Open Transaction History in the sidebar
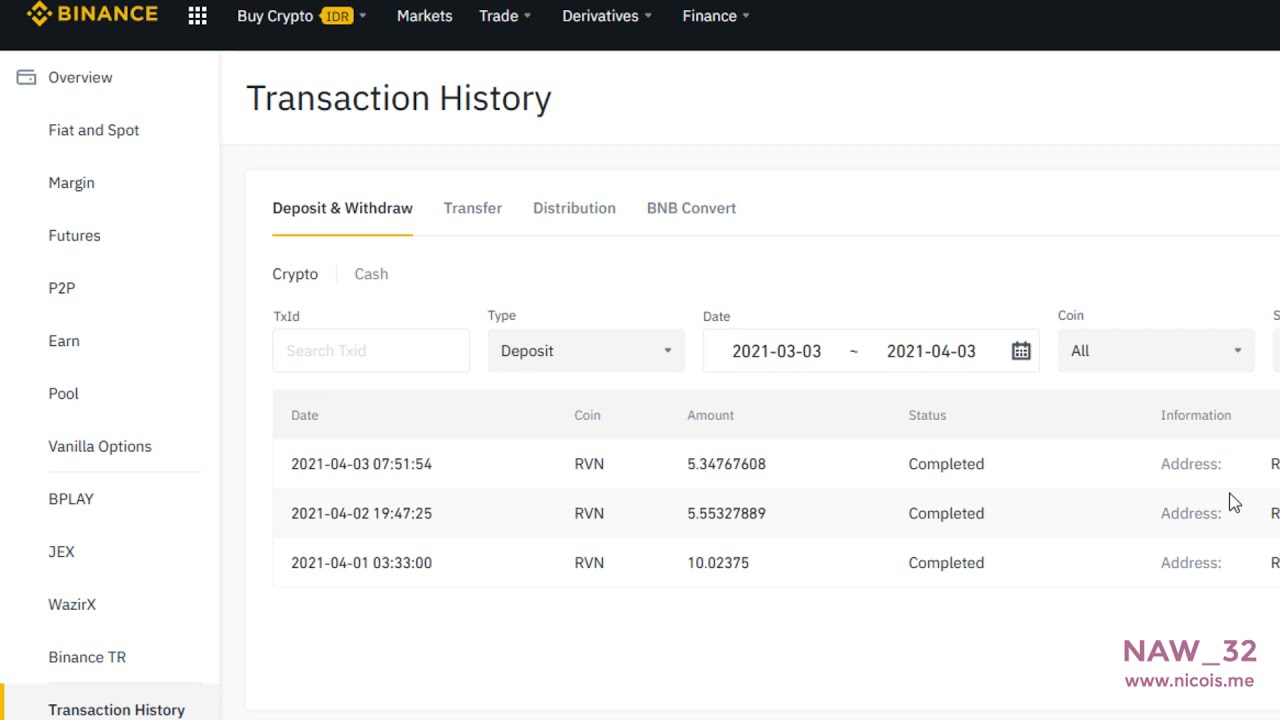The image size is (1280, 720). (117, 709)
